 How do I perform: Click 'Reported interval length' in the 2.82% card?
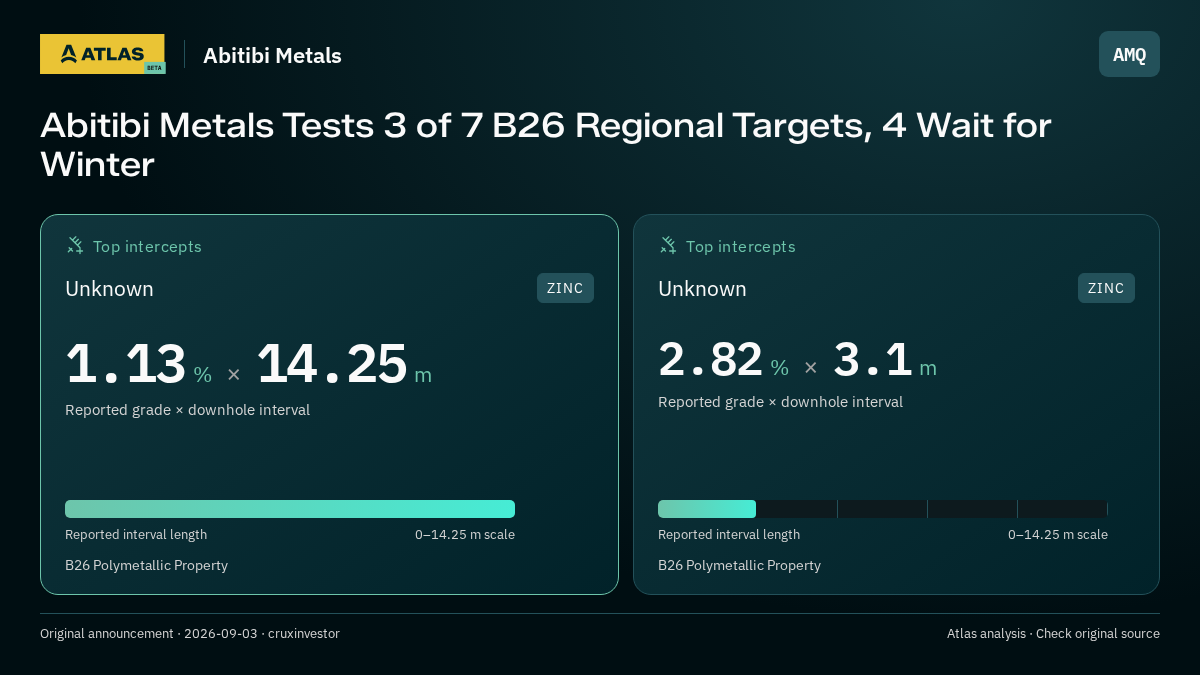(729, 535)
